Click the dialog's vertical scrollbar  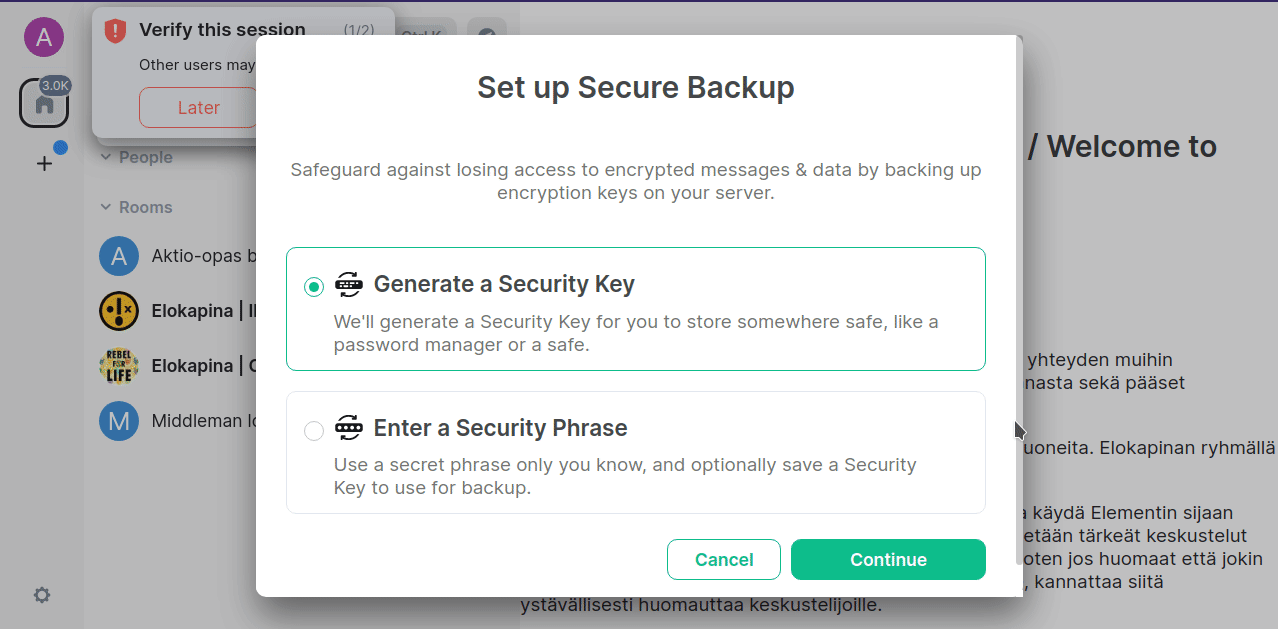[1019, 300]
